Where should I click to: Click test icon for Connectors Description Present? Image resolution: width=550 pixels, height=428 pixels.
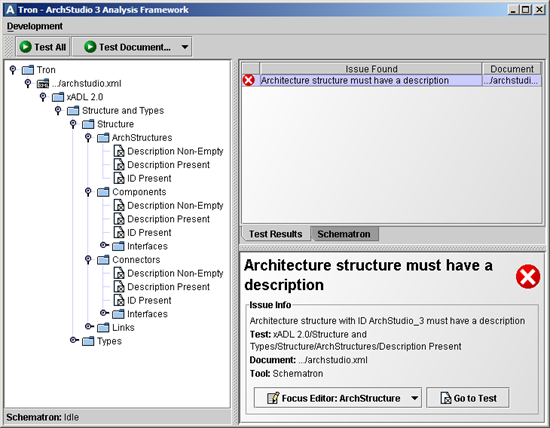click(119, 287)
